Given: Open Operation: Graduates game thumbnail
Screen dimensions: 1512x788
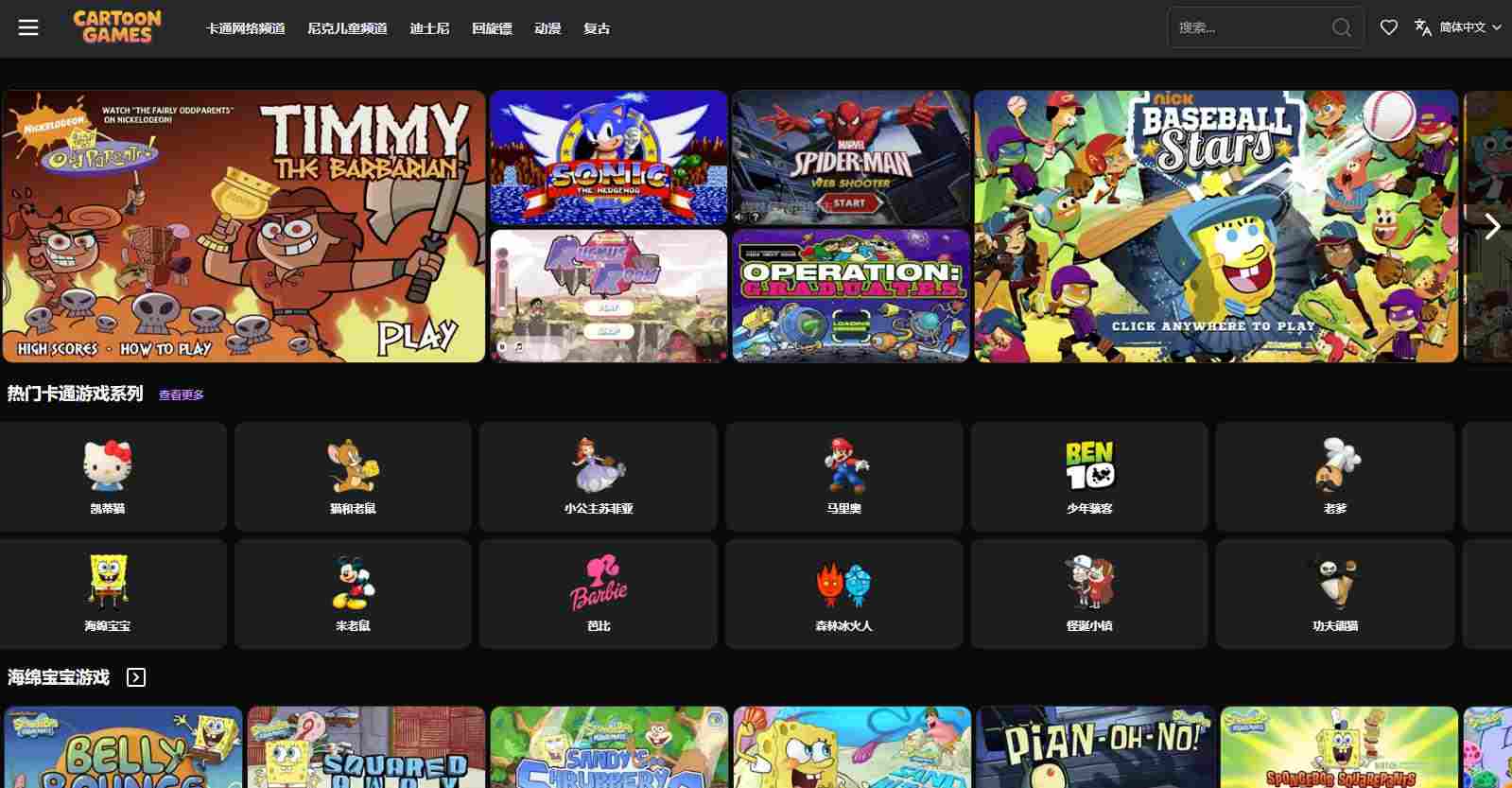Looking at the screenshot, I should click(x=851, y=296).
